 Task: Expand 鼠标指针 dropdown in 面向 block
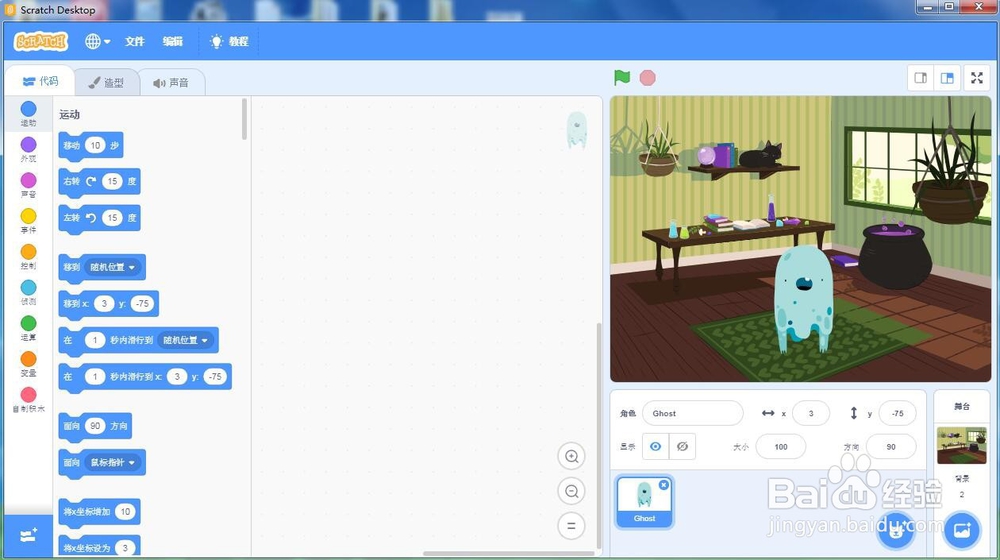point(112,462)
